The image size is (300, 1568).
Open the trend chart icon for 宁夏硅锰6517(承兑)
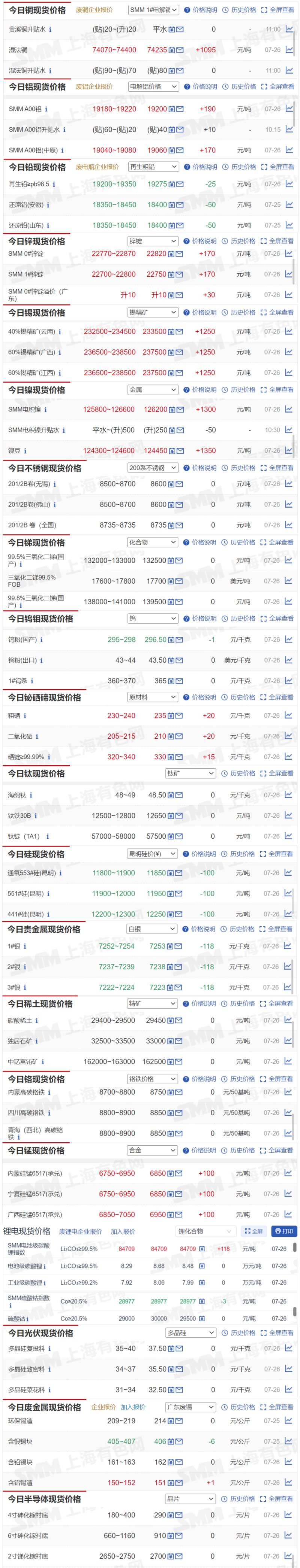click(288, 1194)
